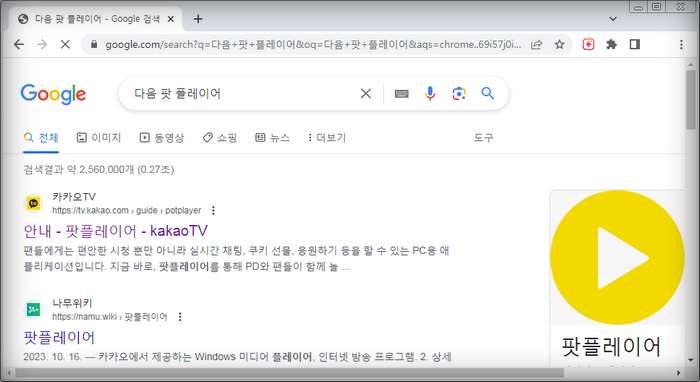
Task: Open the tab search dropdown
Action: click(x=613, y=19)
